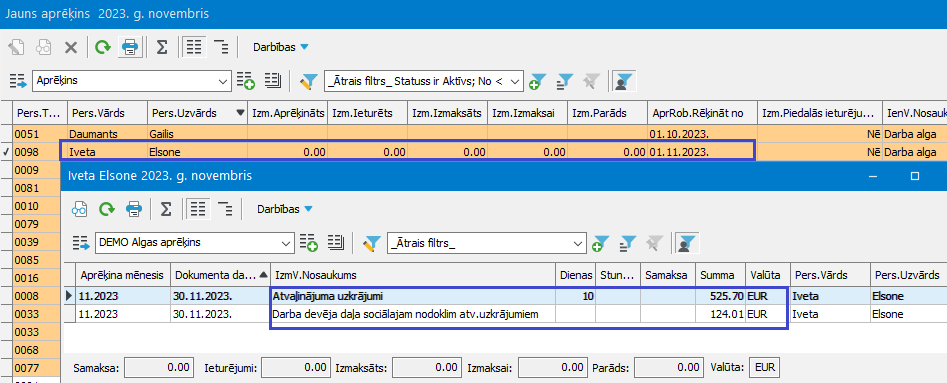Click the 525.70 sum cell

721,297
